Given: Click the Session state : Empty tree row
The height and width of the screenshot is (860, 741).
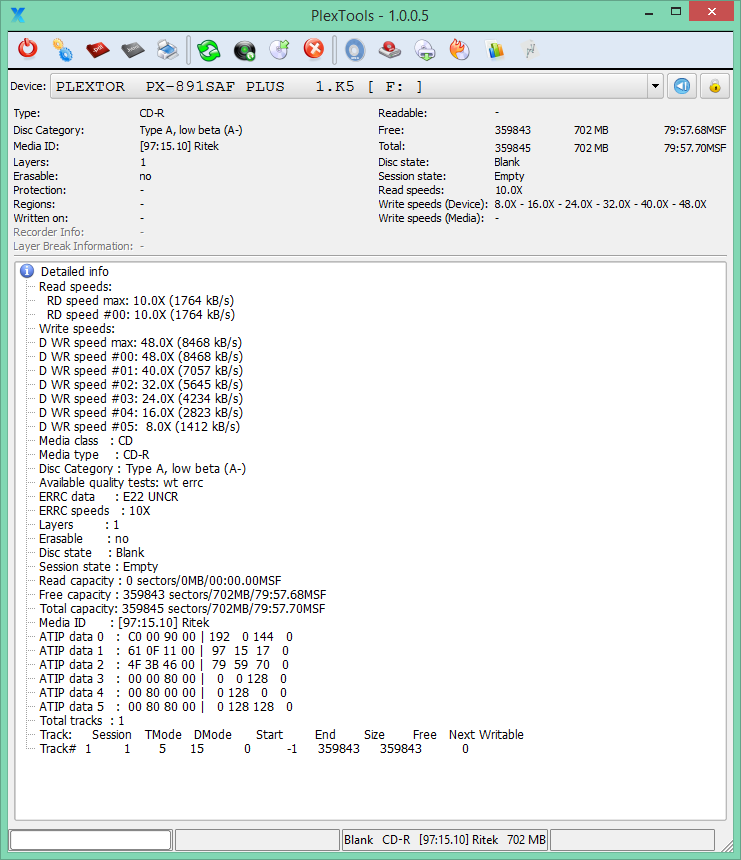Looking at the screenshot, I should point(98,567).
